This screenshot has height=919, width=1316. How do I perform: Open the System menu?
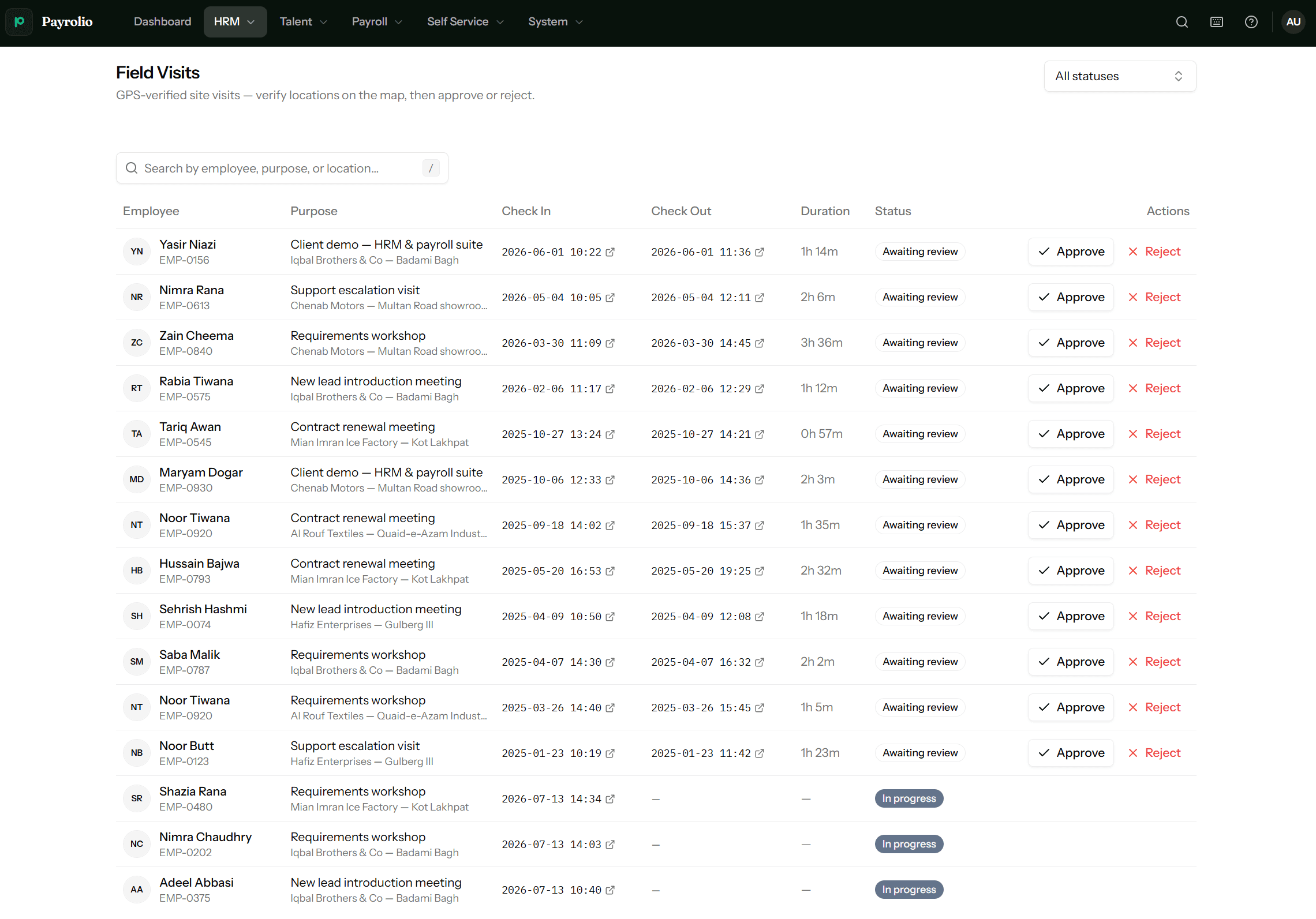555,22
